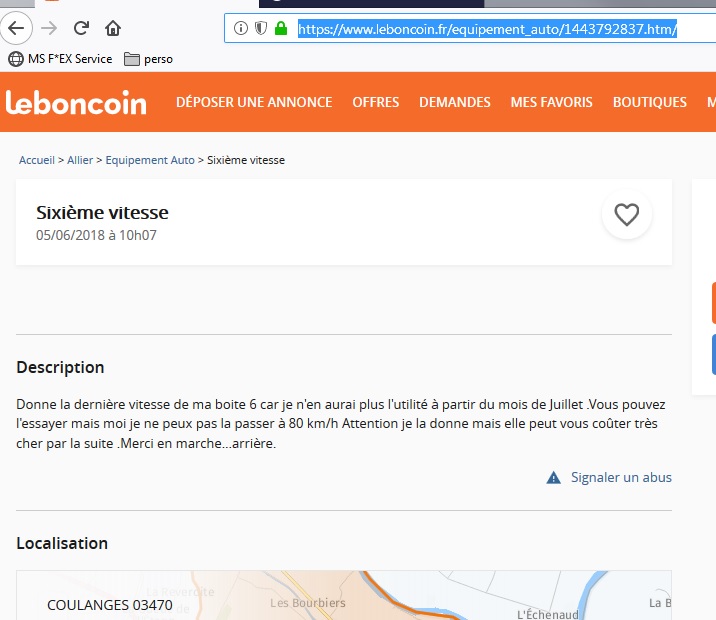Click the leboncoin URL in the address bar
Viewport: 716px width, 620px height.
coord(487,29)
